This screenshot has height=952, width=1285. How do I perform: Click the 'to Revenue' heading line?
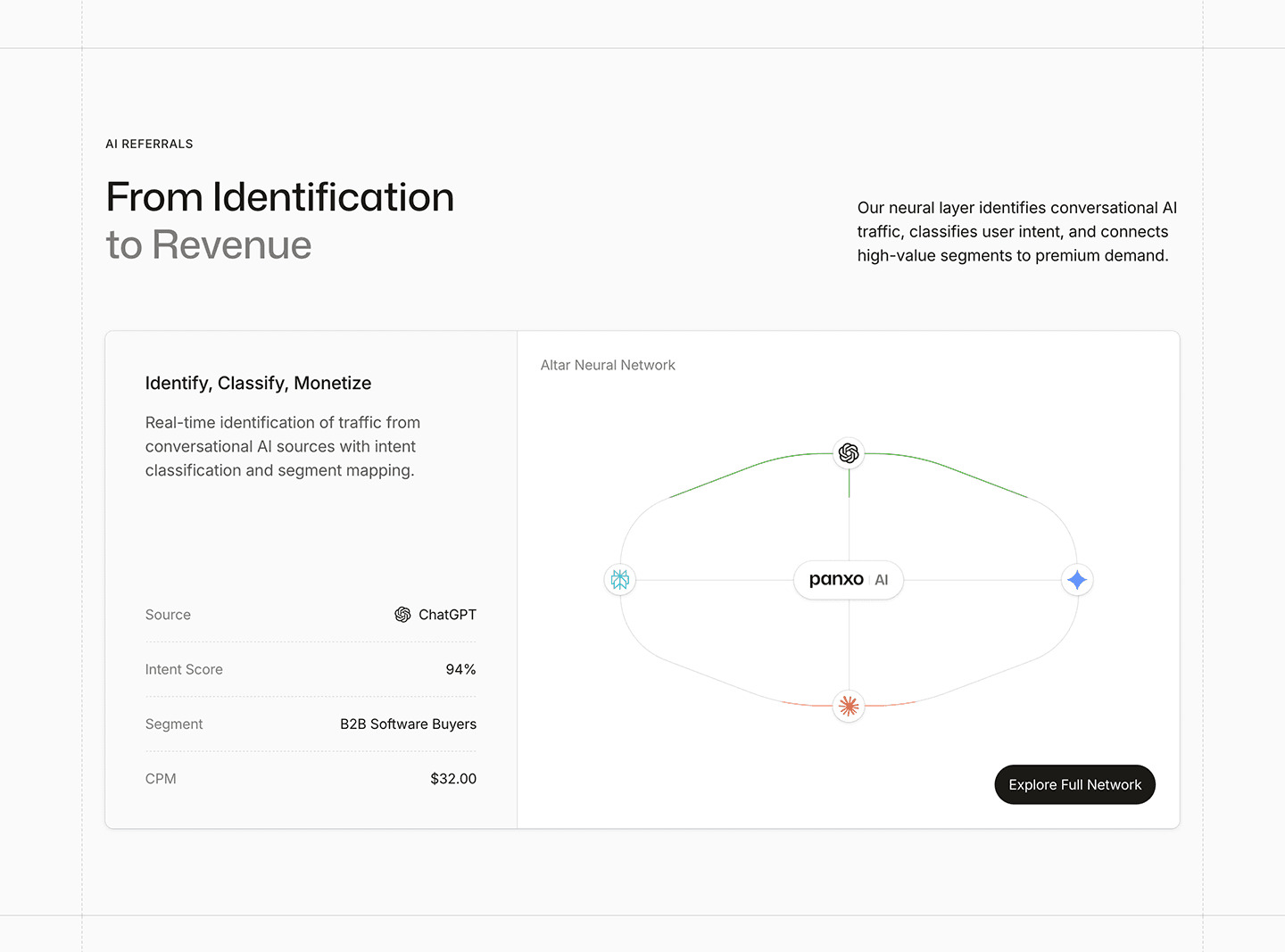[209, 244]
